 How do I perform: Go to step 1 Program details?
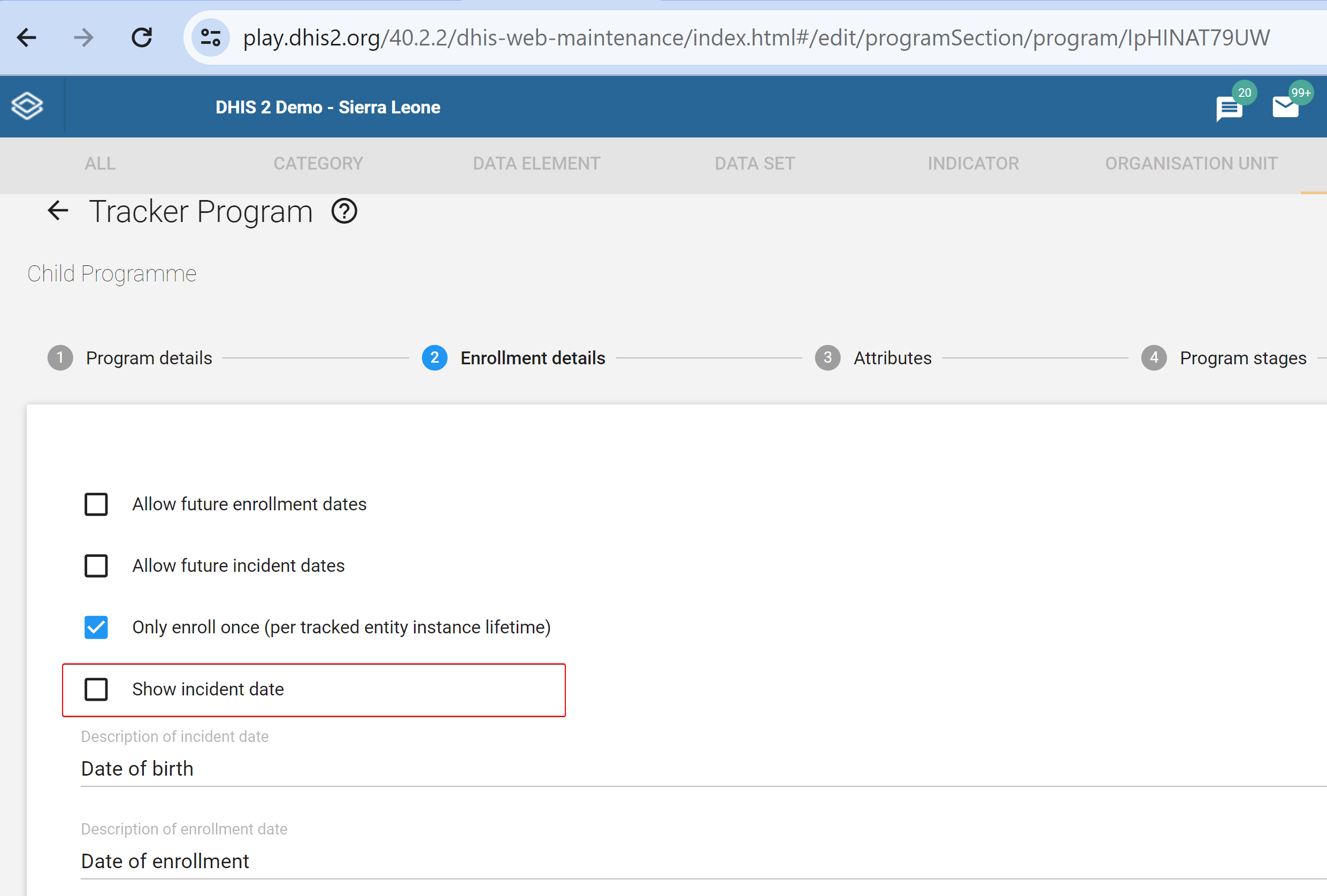click(x=129, y=358)
